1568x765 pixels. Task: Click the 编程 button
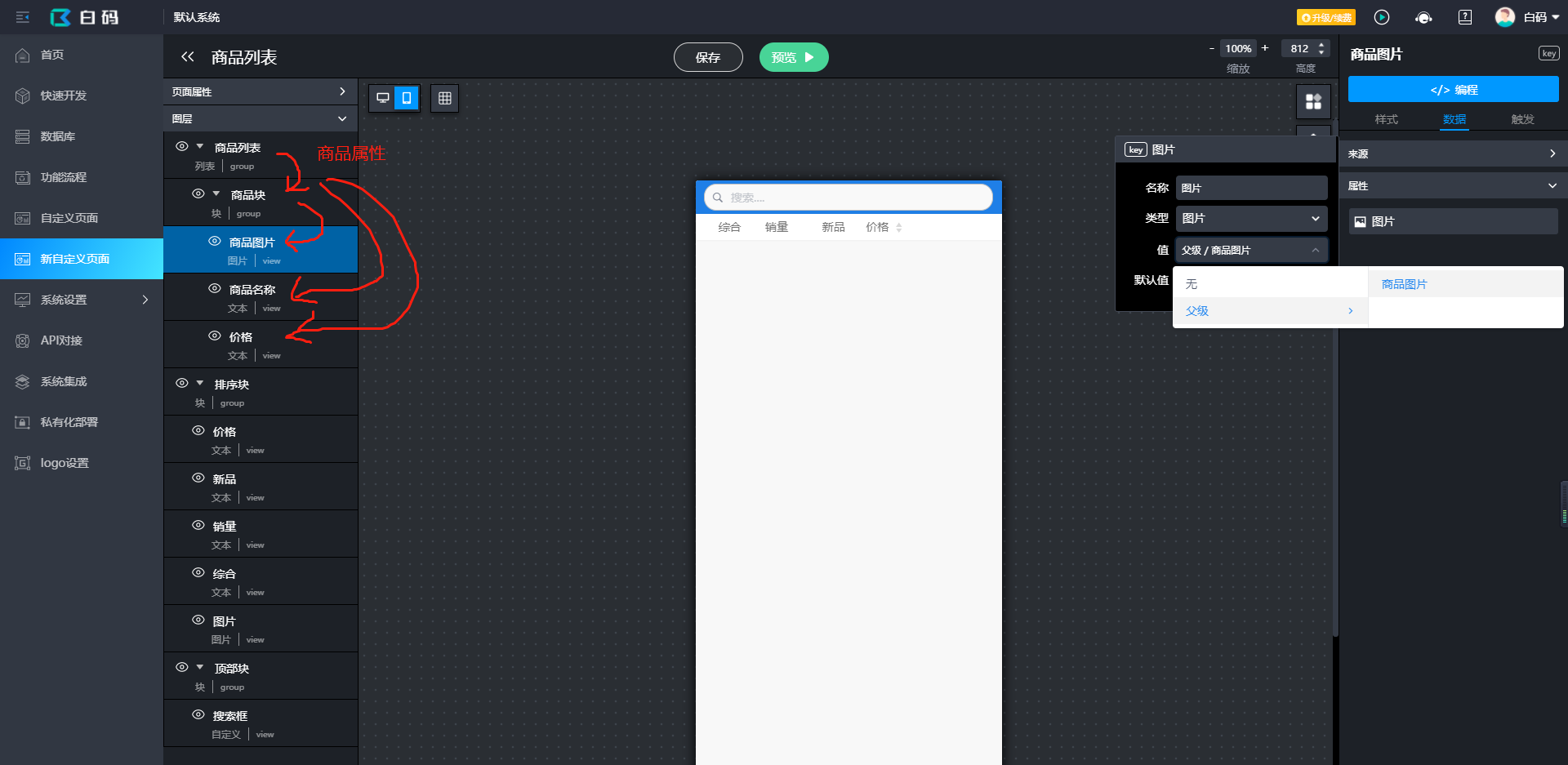(1454, 89)
